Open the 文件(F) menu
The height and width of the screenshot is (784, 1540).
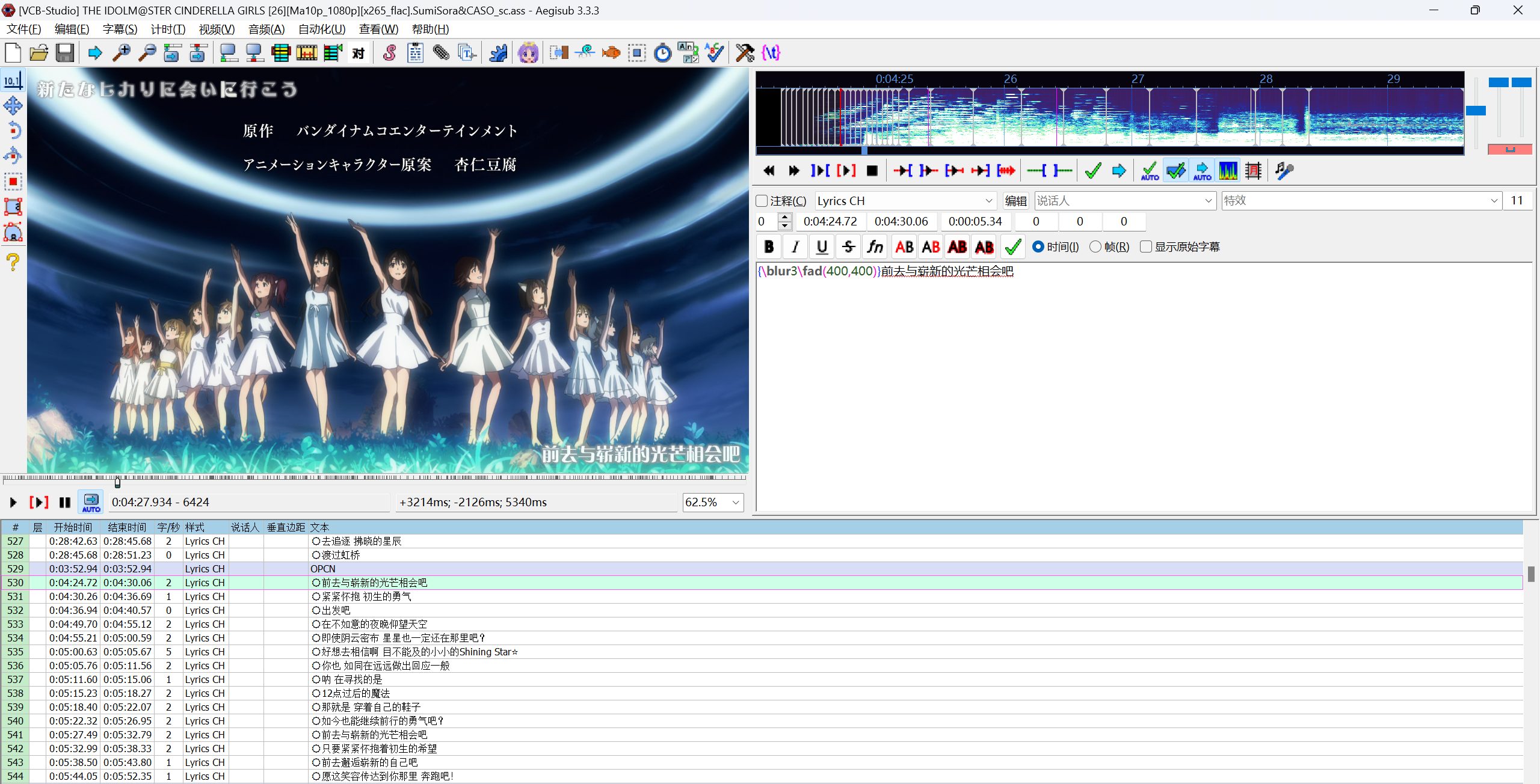[x=24, y=29]
